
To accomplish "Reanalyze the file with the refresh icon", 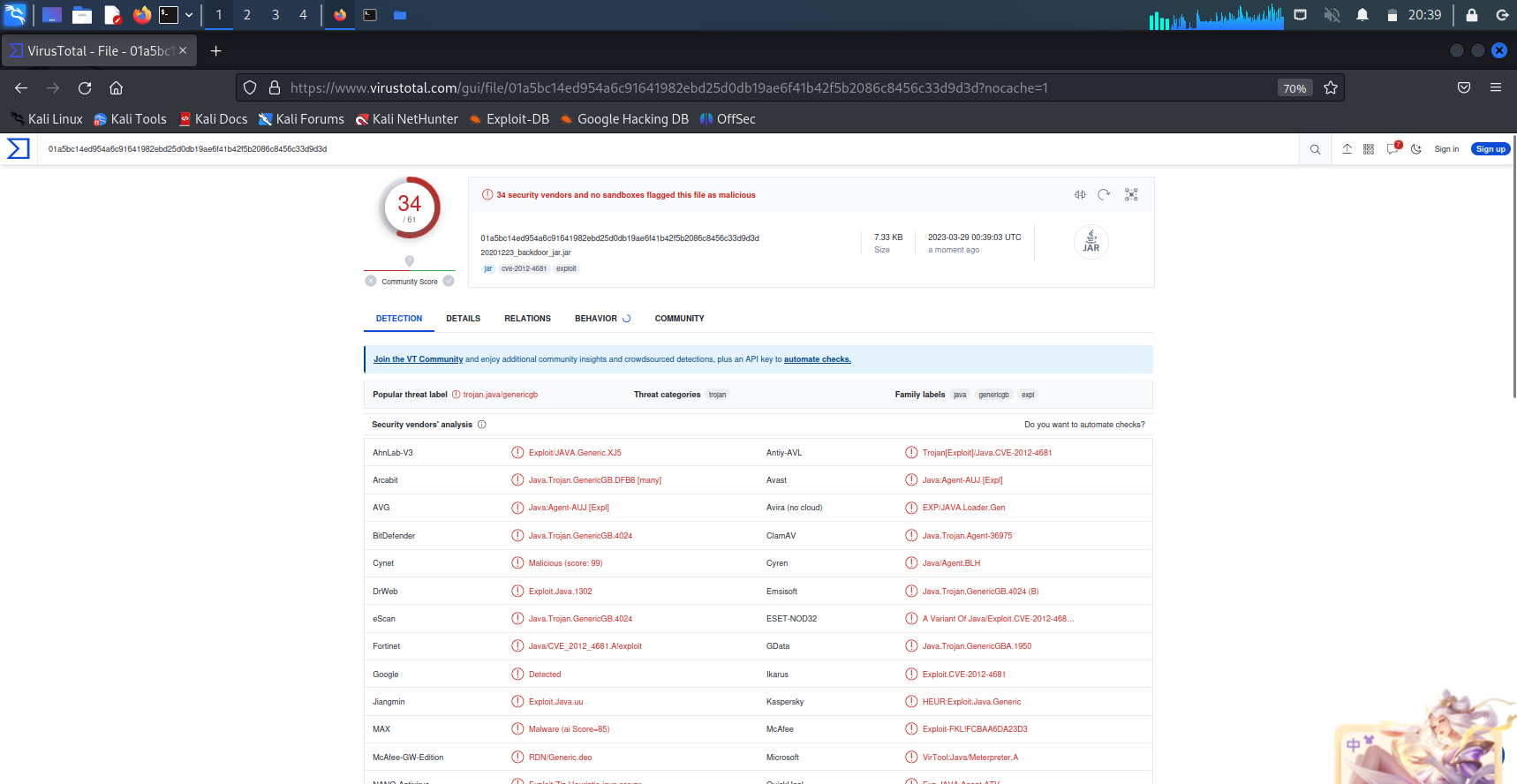I will (x=1104, y=194).
